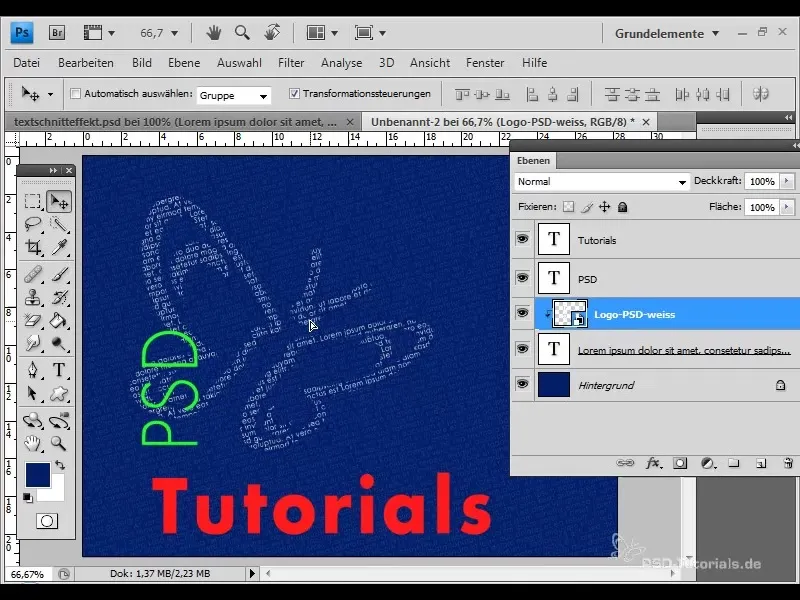This screenshot has width=800, height=600.
Task: Delete layer with trash icon
Action: [788, 463]
